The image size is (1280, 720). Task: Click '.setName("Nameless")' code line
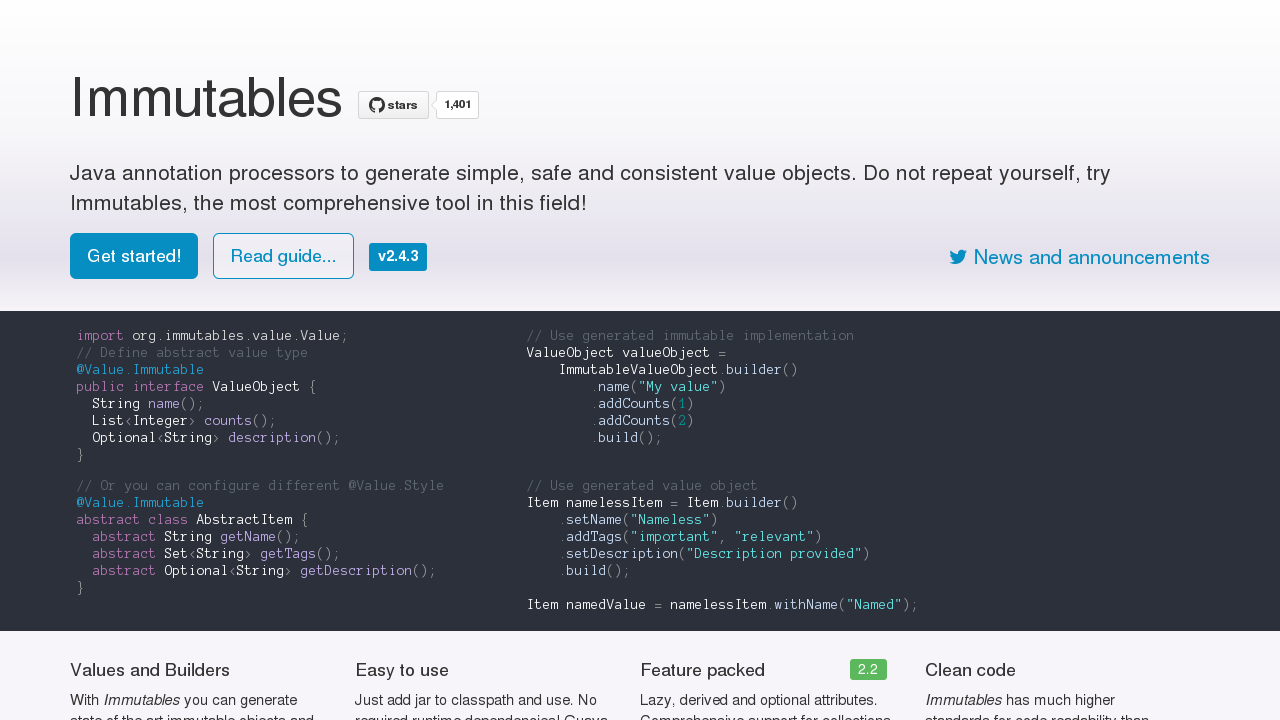tap(638, 520)
